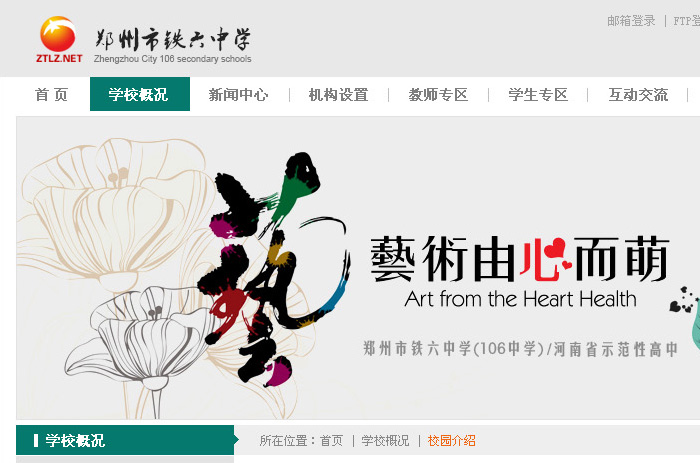Open the 首页 navigation menu item

click(x=51, y=94)
